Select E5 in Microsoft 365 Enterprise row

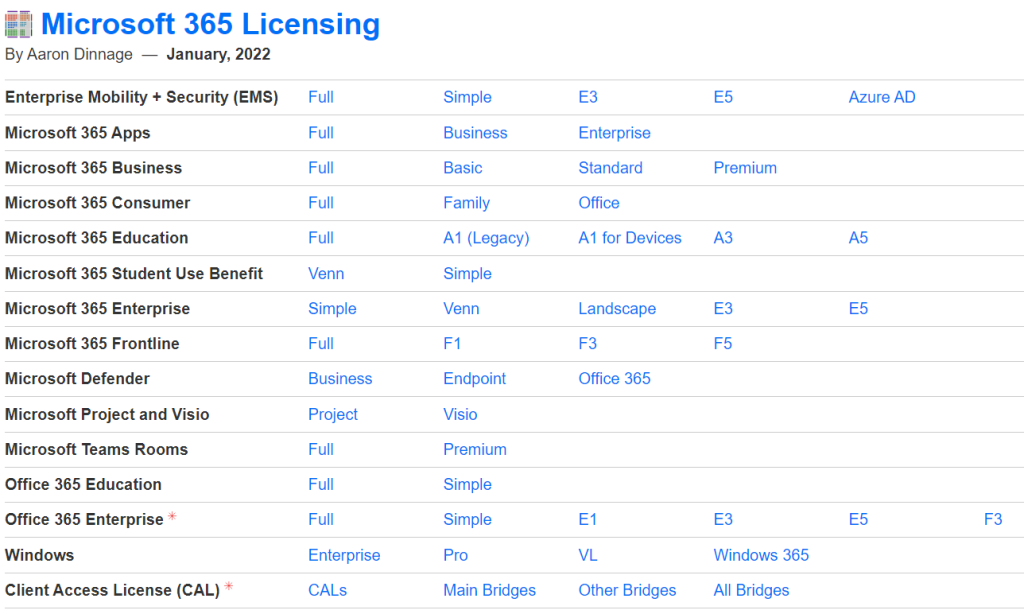click(x=858, y=308)
